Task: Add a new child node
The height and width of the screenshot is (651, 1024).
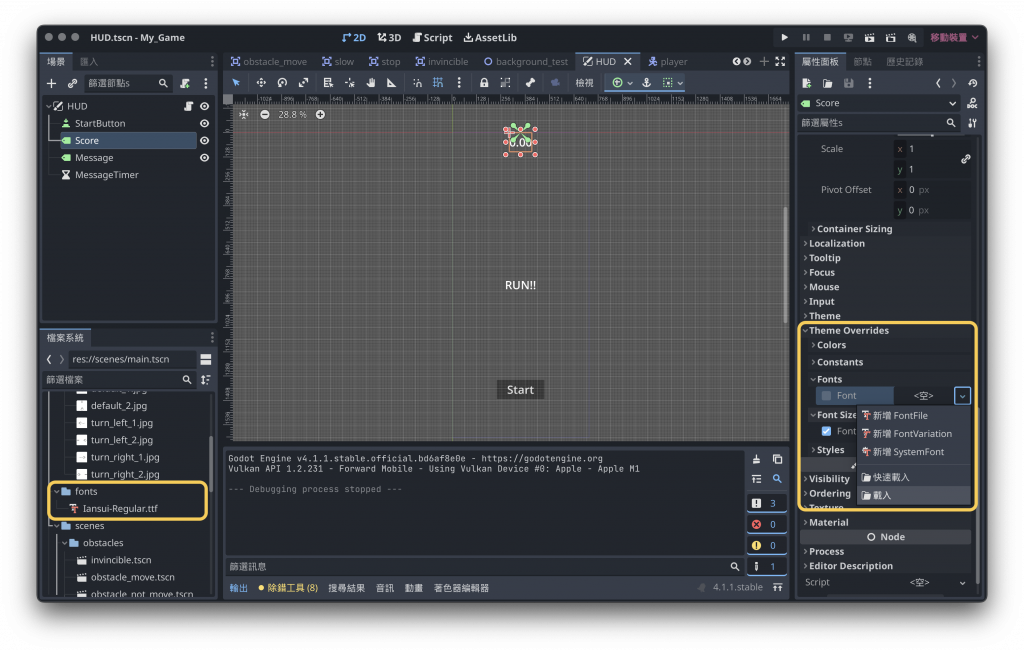Action: [52, 83]
